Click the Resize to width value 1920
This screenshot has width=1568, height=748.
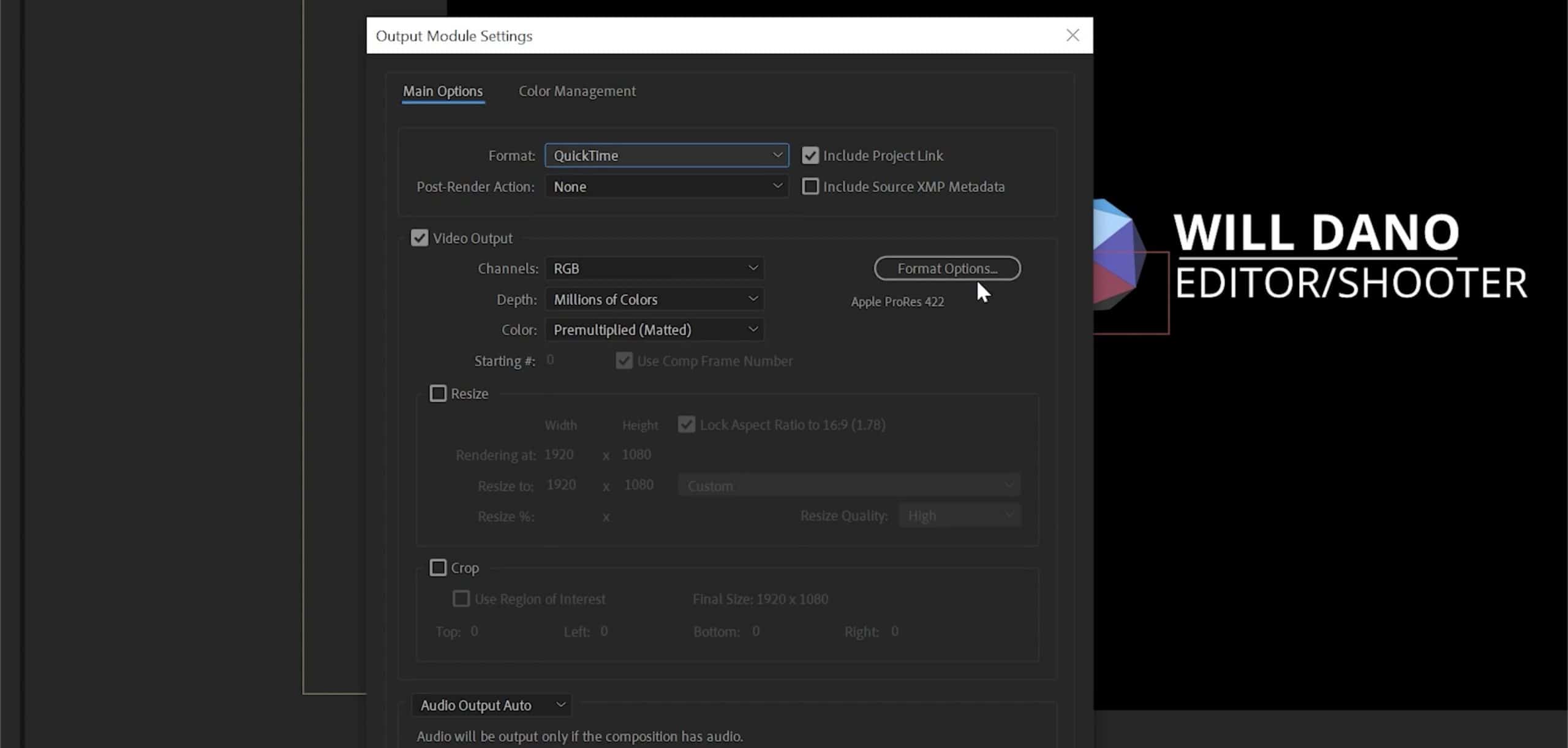click(561, 485)
